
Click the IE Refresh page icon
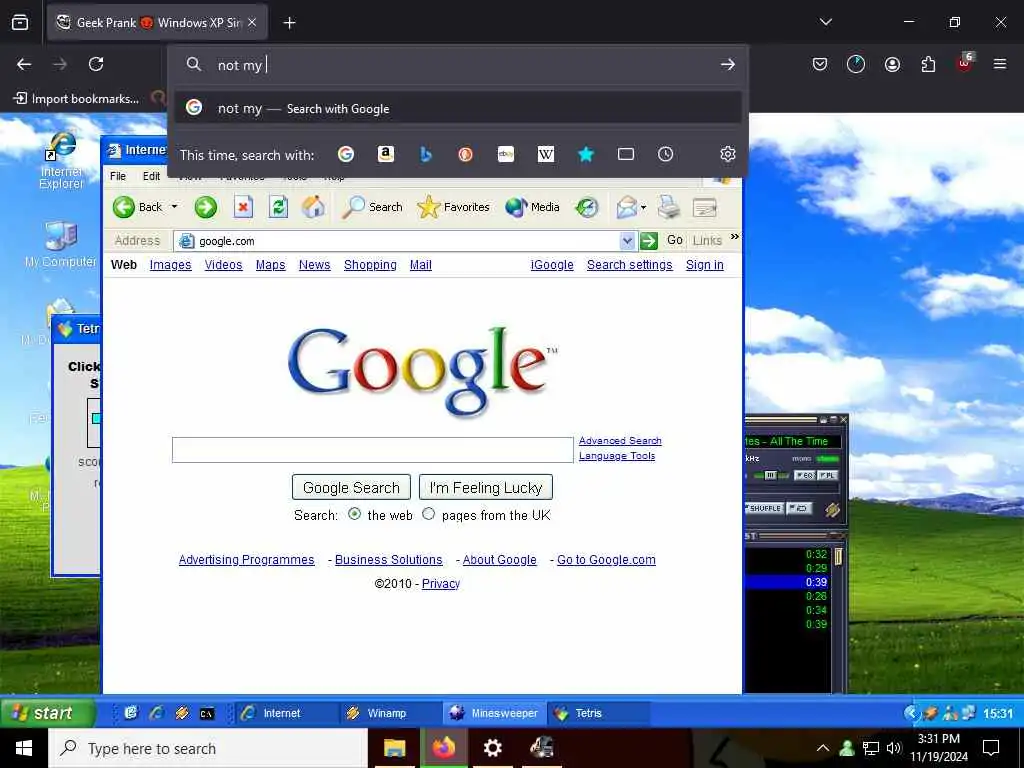(279, 207)
